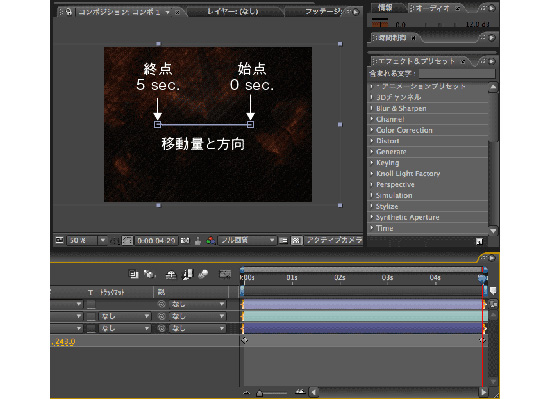Check preserve transparency box for second layer
The image size is (550, 399).
[x=91, y=317]
